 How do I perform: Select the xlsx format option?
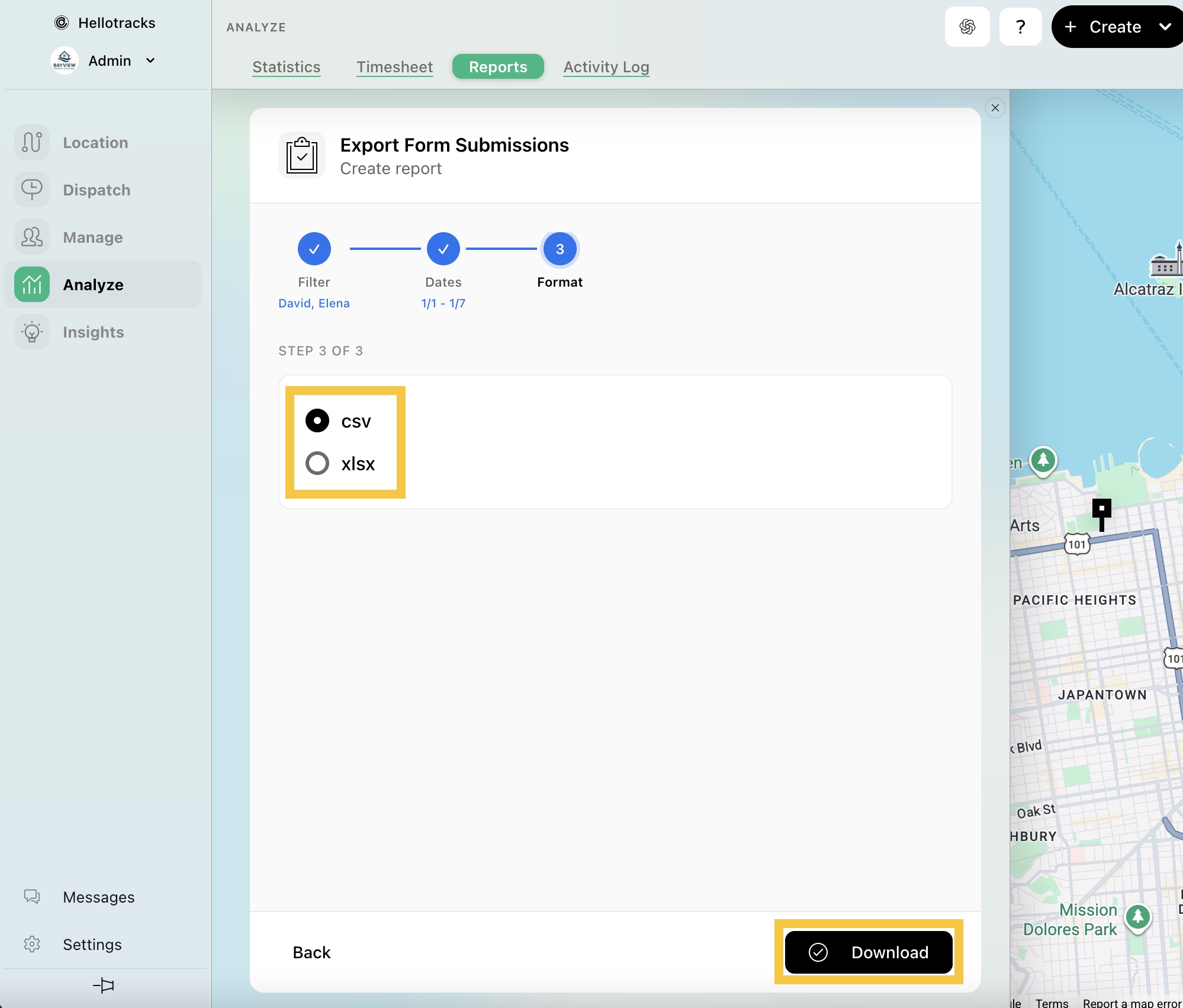(x=317, y=463)
